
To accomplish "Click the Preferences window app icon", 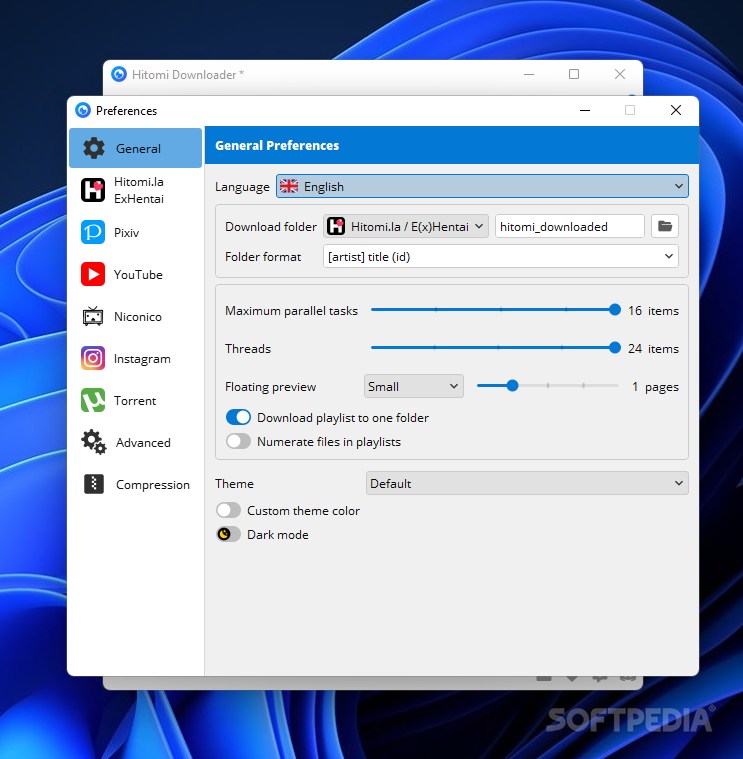I will point(83,110).
